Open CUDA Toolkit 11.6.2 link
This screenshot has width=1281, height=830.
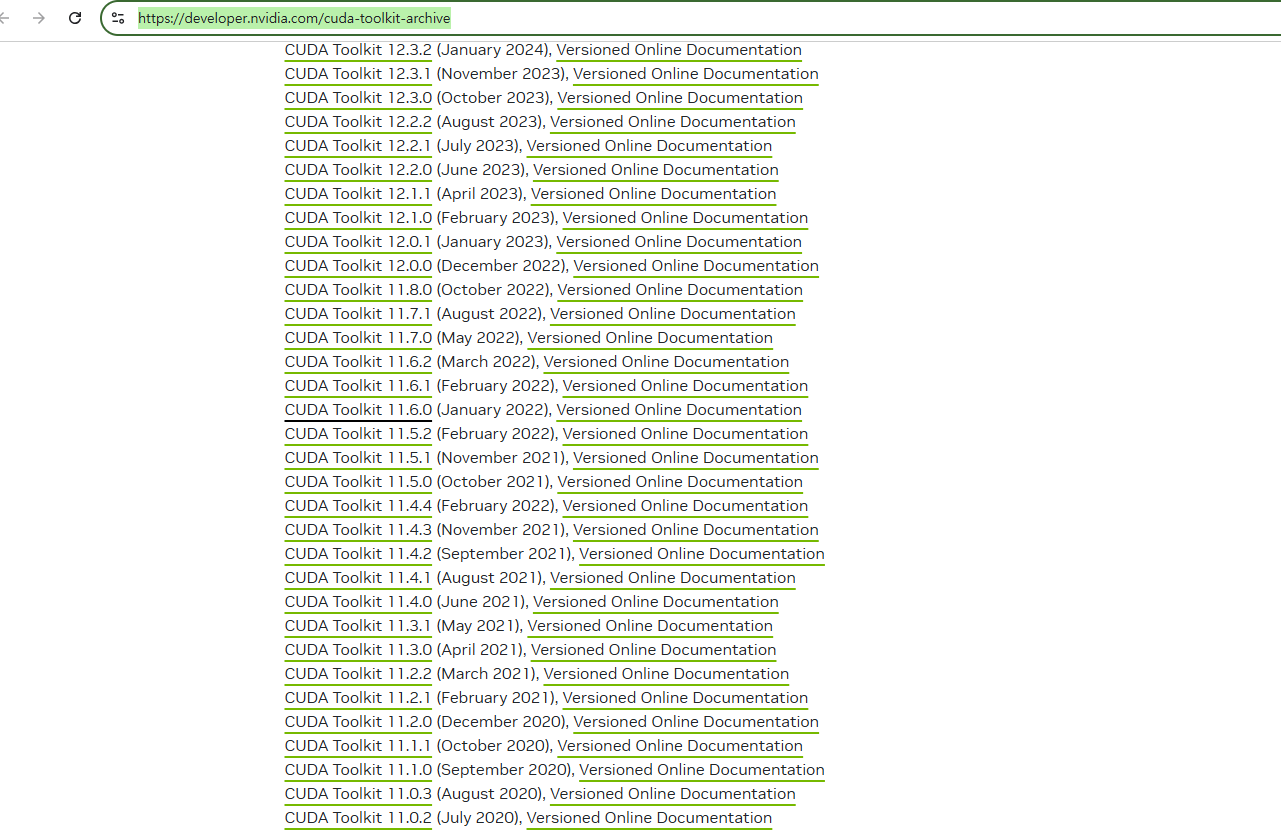[x=358, y=362]
